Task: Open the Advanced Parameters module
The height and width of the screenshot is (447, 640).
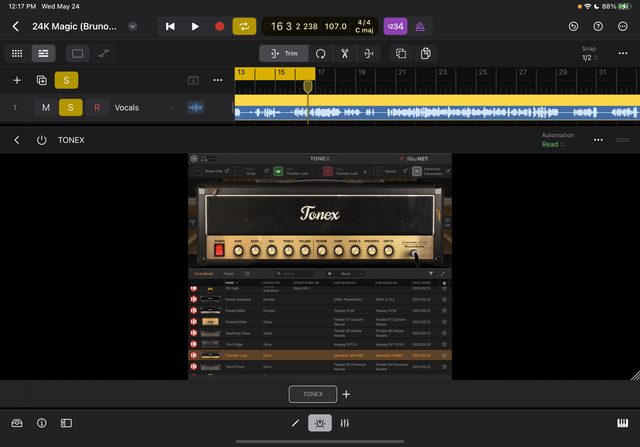Action: click(x=417, y=171)
